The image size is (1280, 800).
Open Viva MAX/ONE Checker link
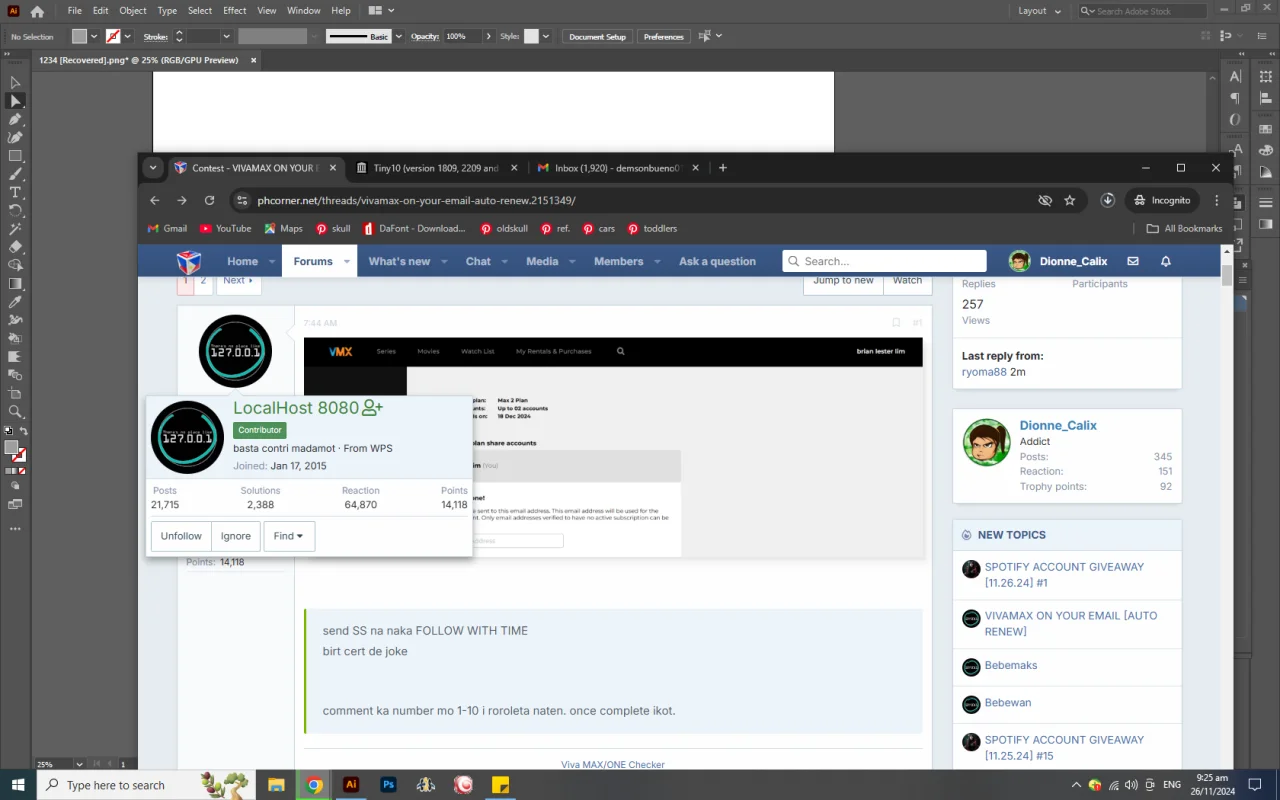tap(613, 764)
